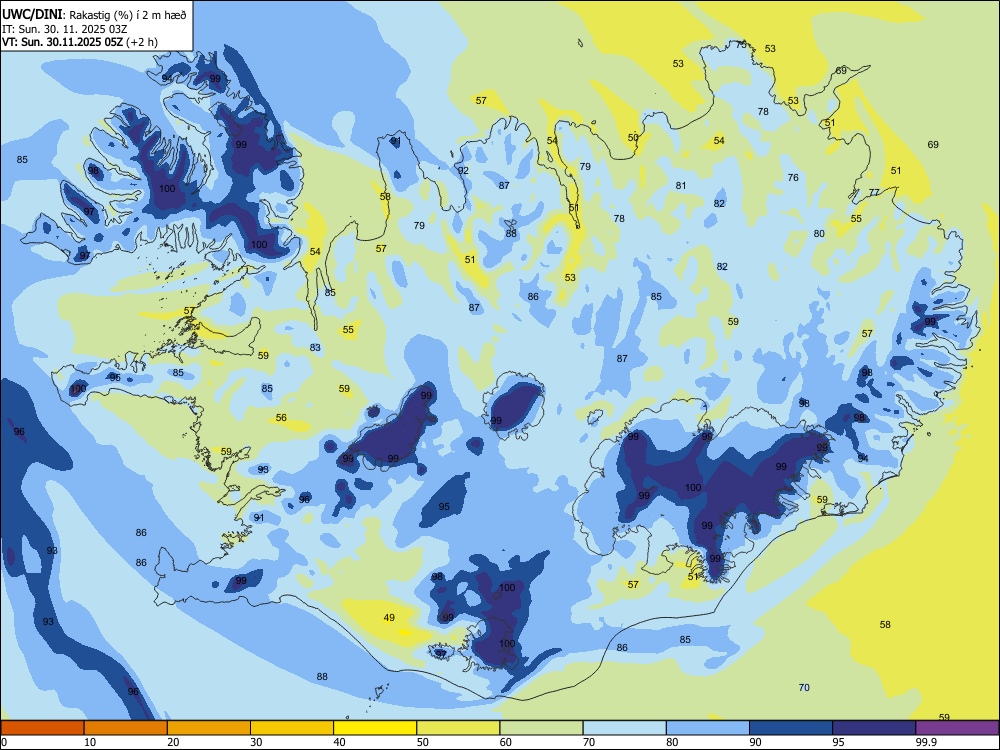Click the legend tick label "40"
This screenshot has width=1000, height=750.
point(339,742)
